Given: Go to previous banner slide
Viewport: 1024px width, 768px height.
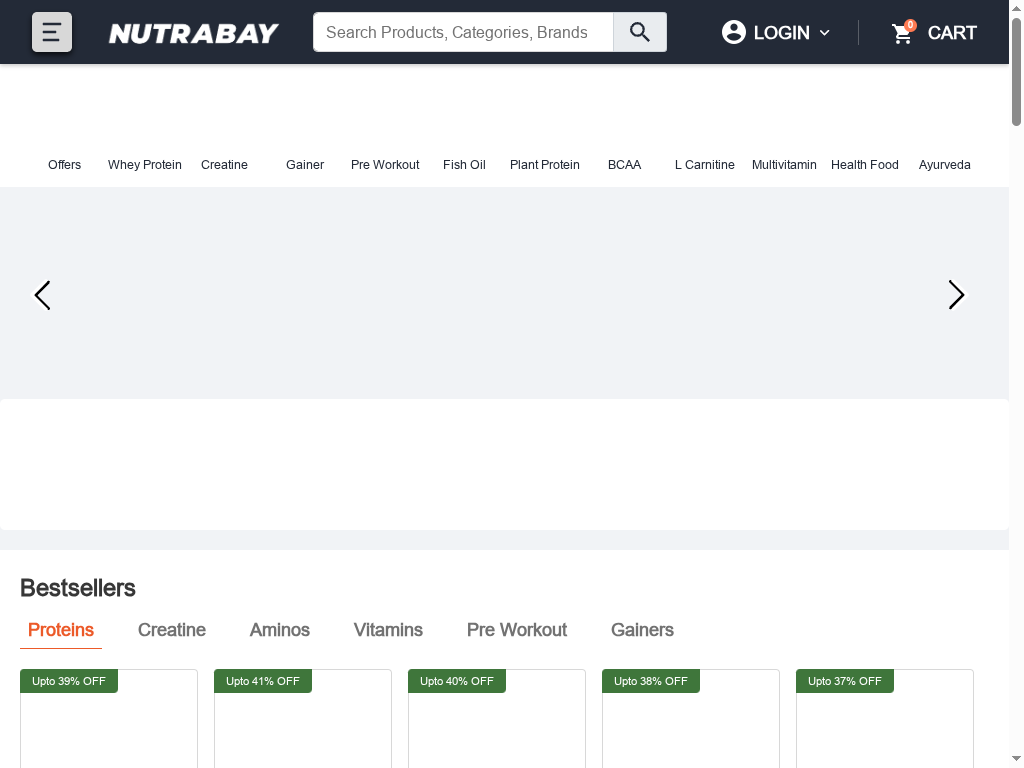Looking at the screenshot, I should pyautogui.click(x=42, y=295).
